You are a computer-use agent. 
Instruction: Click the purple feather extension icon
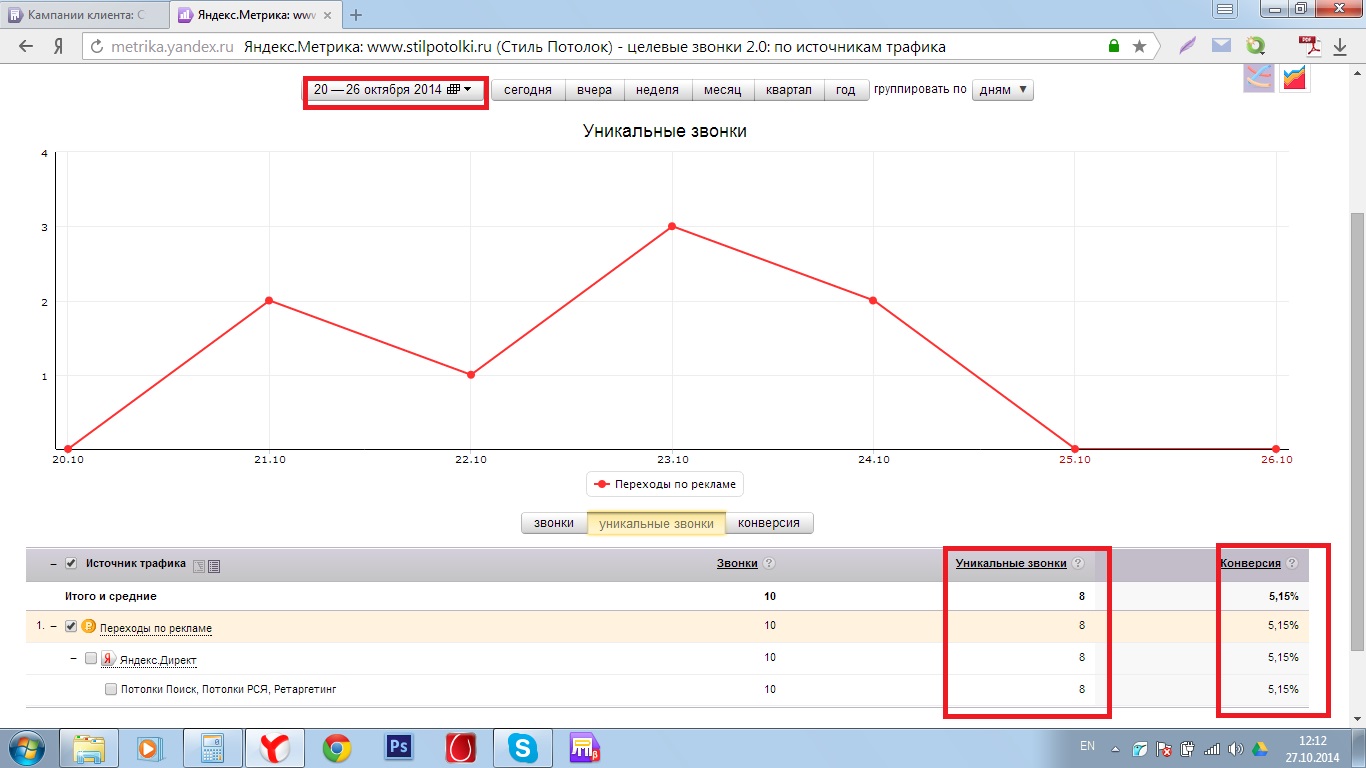[x=1187, y=46]
